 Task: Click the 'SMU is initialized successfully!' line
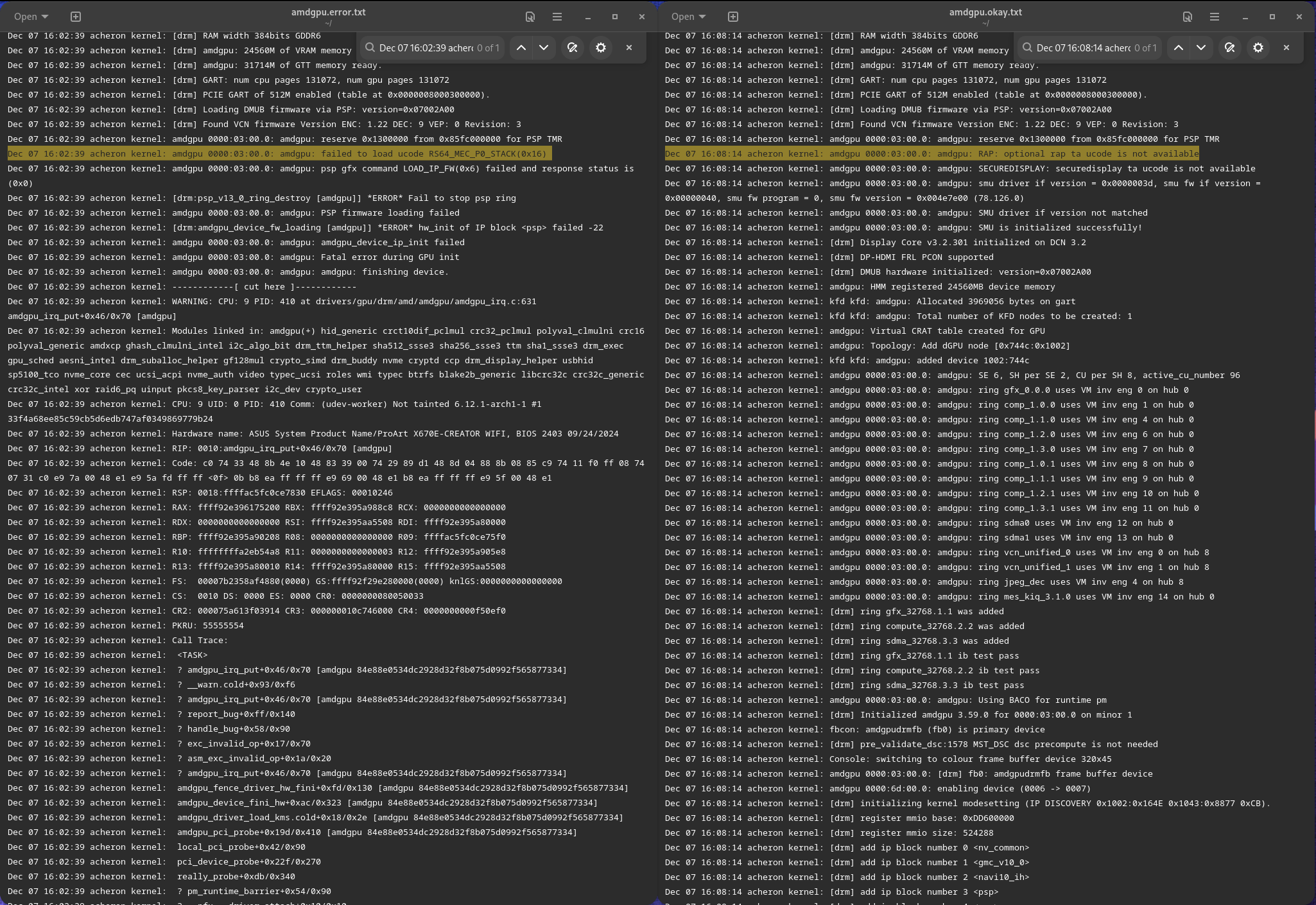coord(904,228)
